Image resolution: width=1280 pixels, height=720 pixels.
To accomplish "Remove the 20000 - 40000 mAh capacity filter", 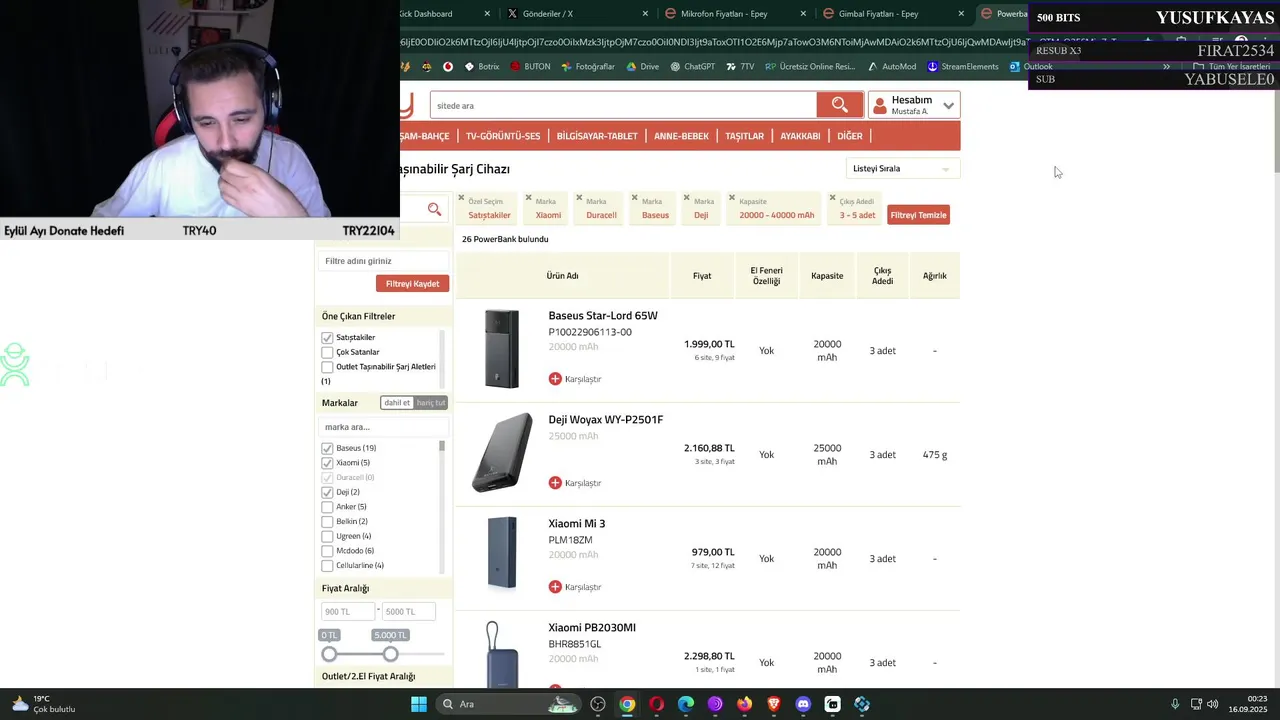I will pyautogui.click(x=732, y=197).
